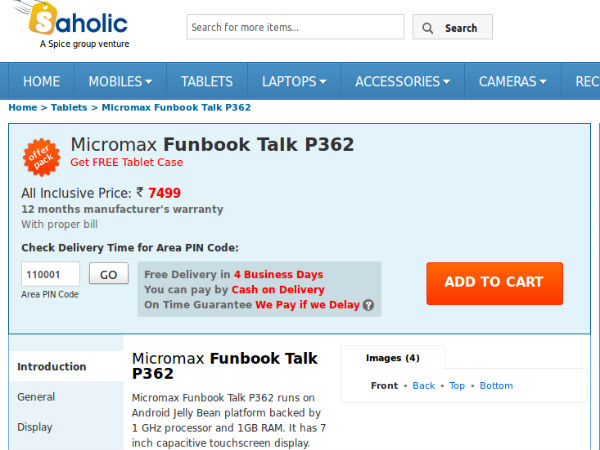
Task: Focus the search for more items field
Action: (295, 27)
